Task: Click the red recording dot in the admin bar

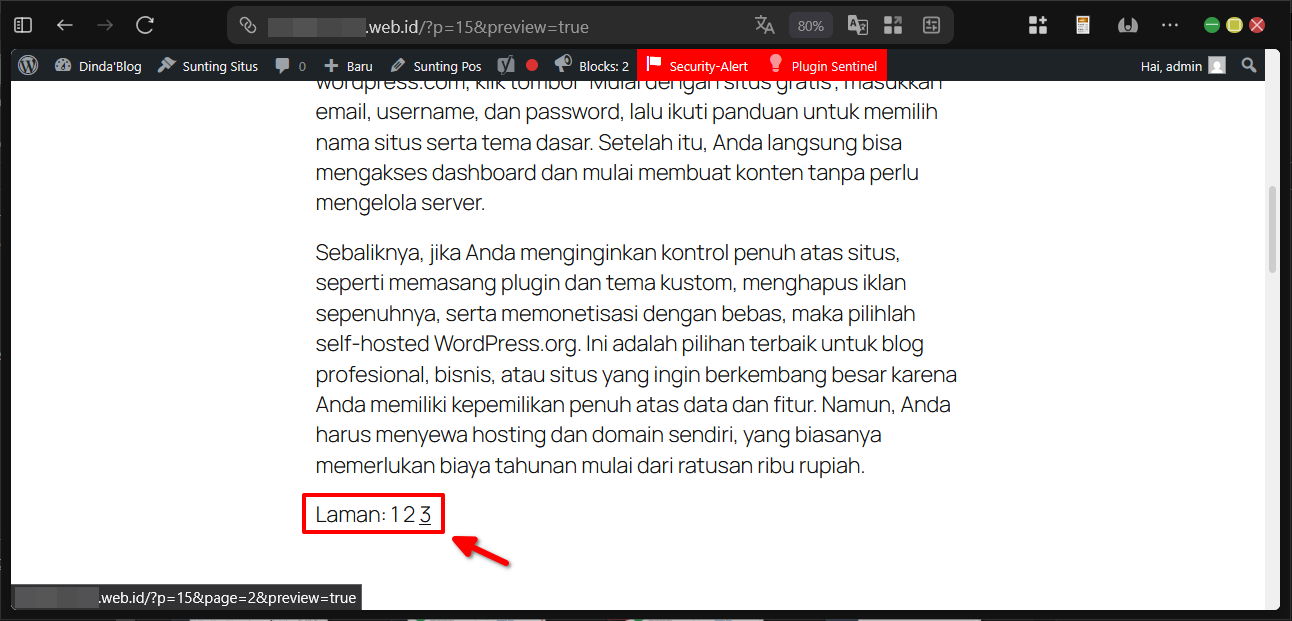Action: [532, 64]
